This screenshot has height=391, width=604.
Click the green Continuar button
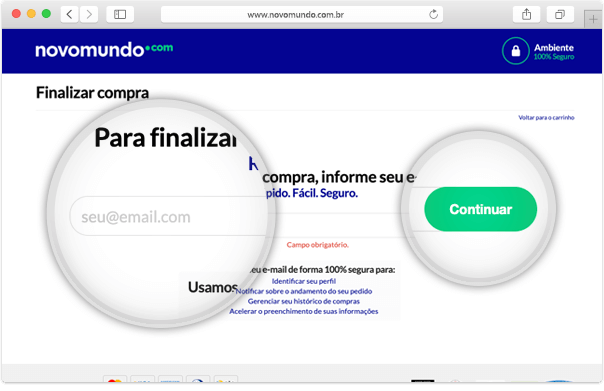480,209
